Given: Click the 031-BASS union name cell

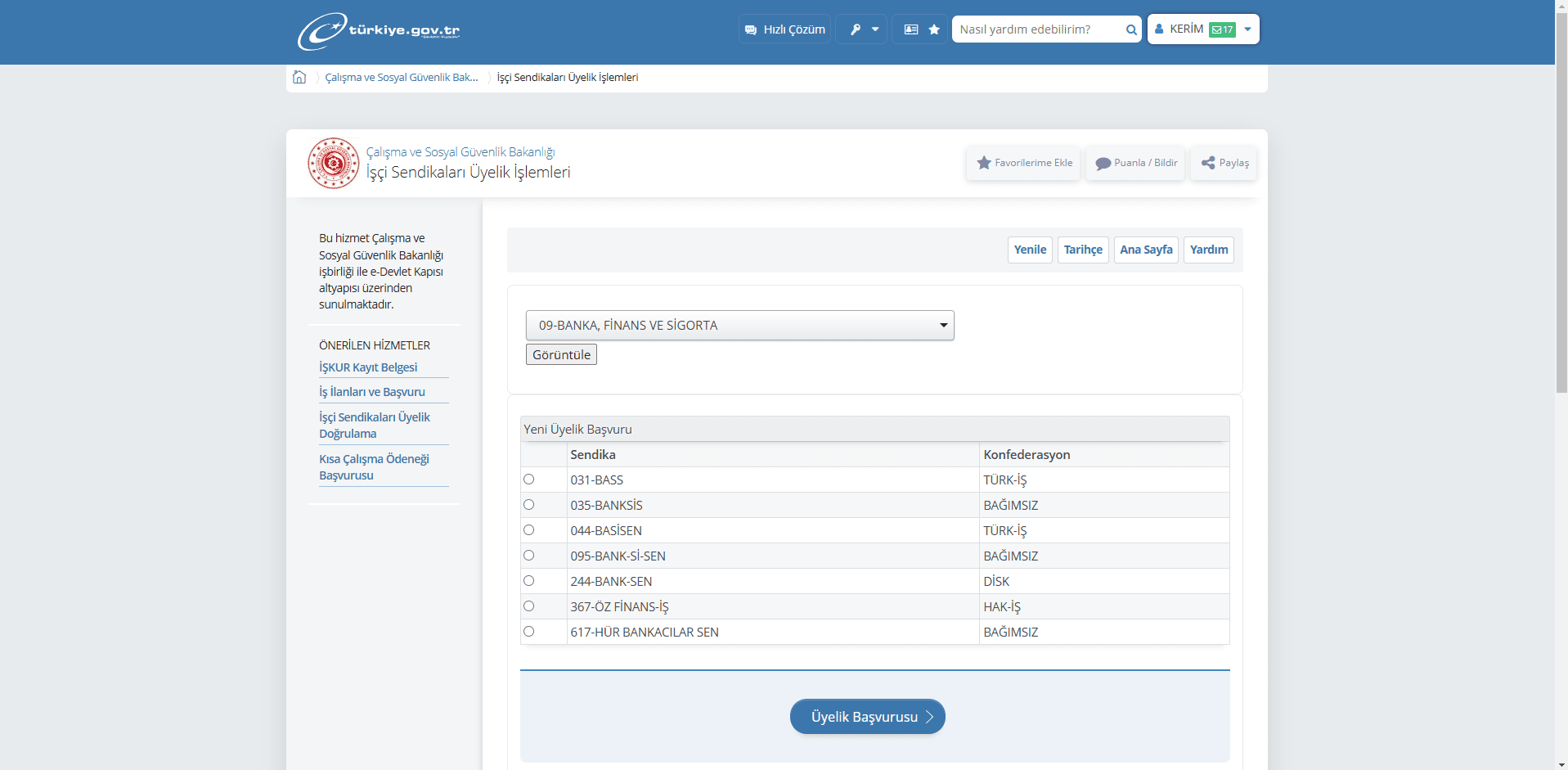Looking at the screenshot, I should pyautogui.click(x=773, y=480).
